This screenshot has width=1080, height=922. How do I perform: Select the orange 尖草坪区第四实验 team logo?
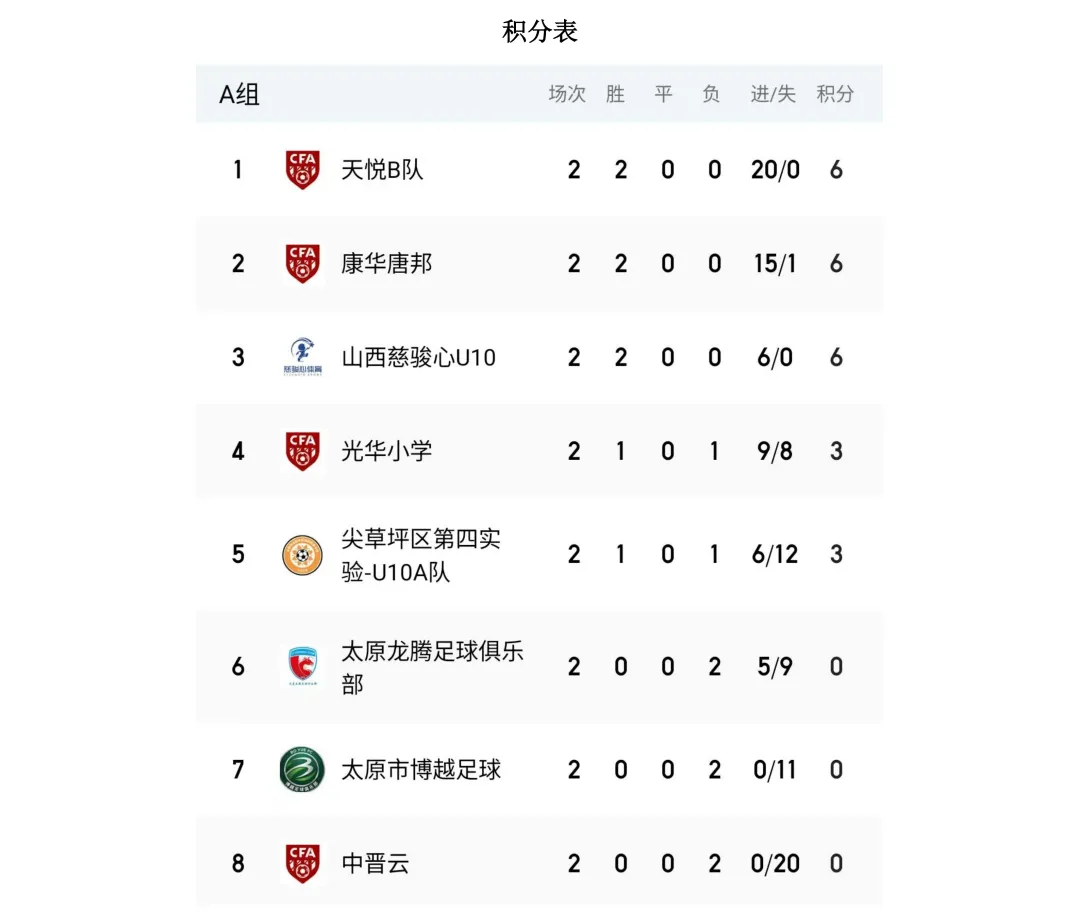click(302, 555)
